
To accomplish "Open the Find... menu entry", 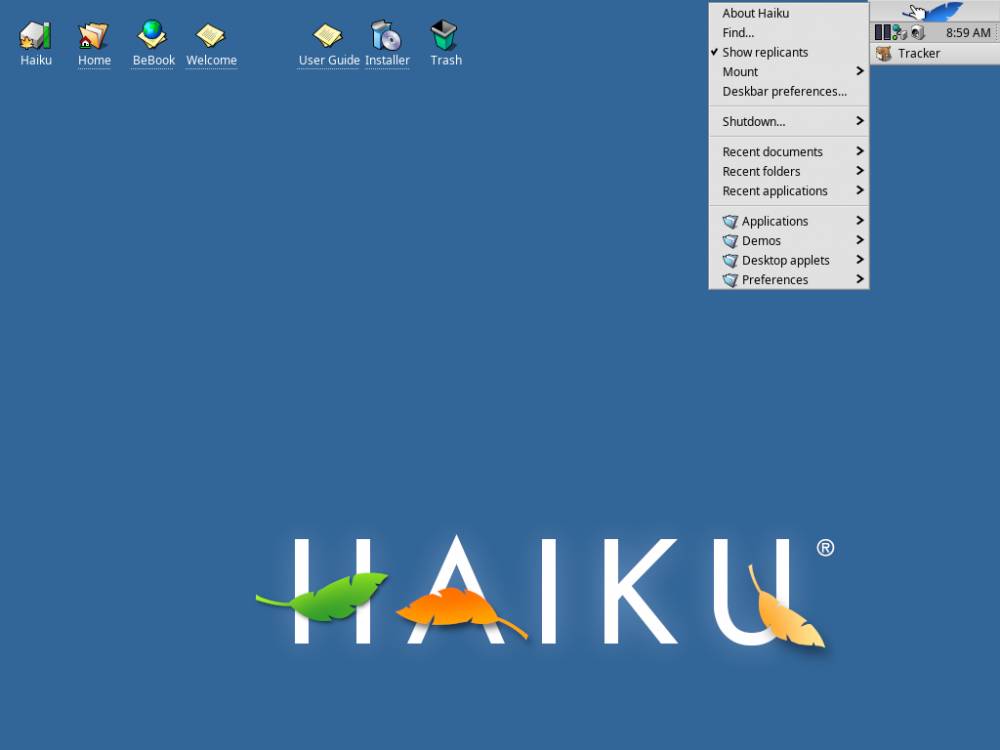I will pos(789,33).
